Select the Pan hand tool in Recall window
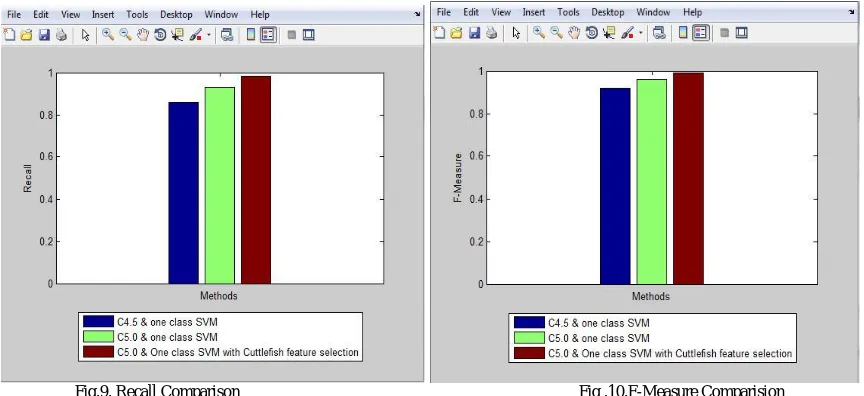This screenshot has width=864, height=396. pyautogui.click(x=143, y=35)
